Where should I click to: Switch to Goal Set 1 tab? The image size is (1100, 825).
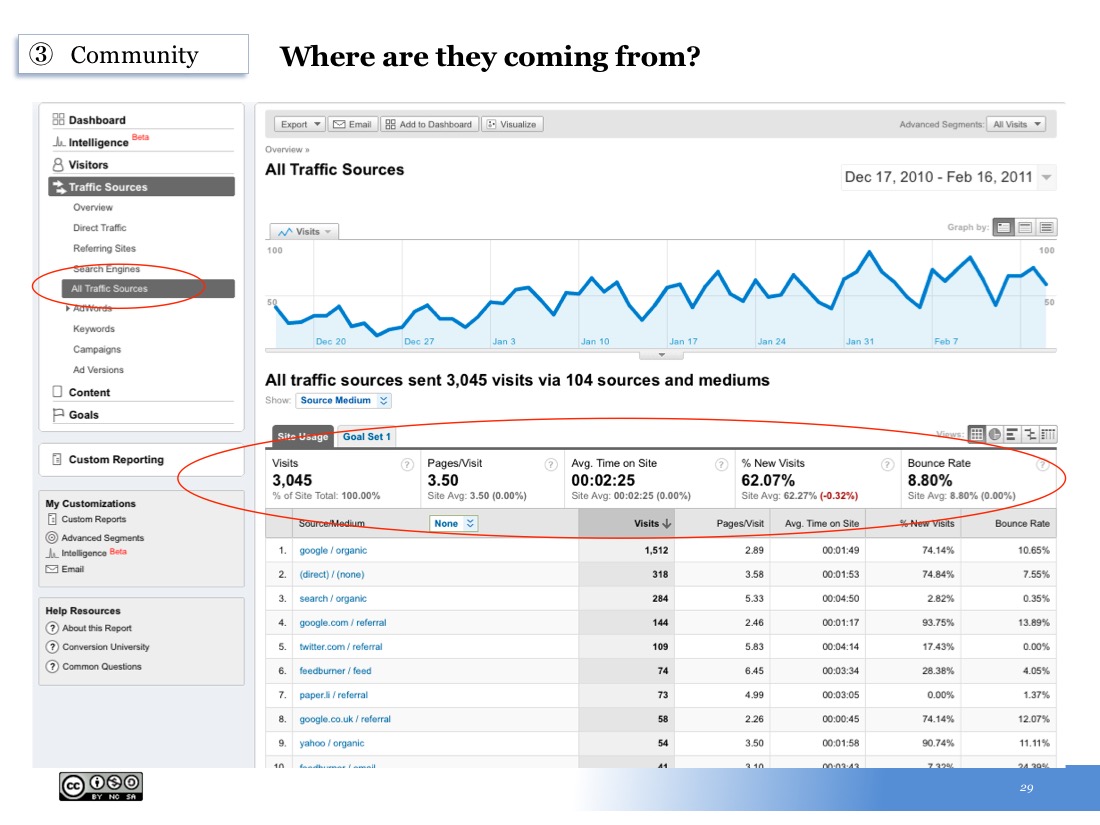pos(366,436)
